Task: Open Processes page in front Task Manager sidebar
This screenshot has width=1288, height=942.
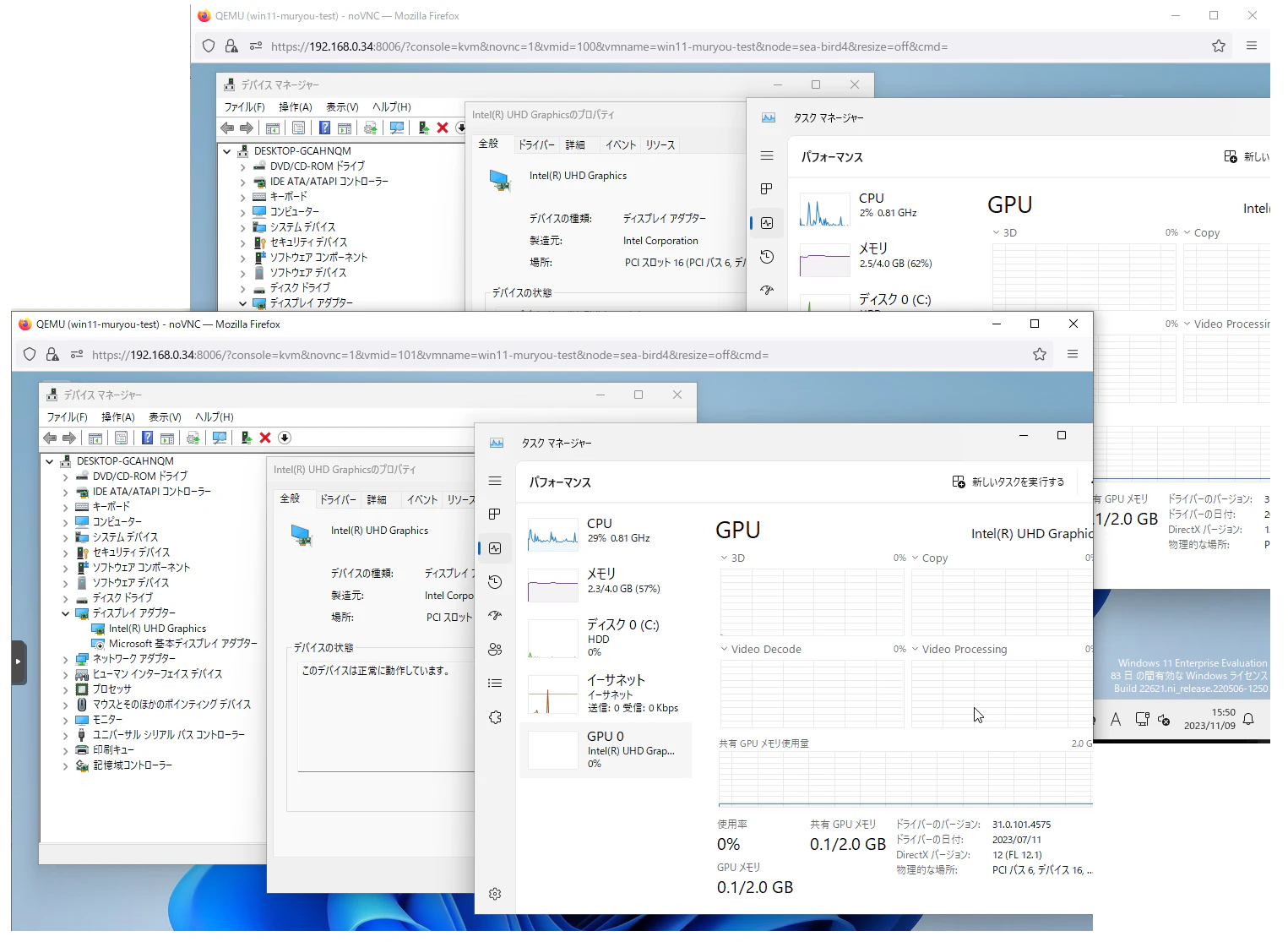Action: pyautogui.click(x=495, y=514)
